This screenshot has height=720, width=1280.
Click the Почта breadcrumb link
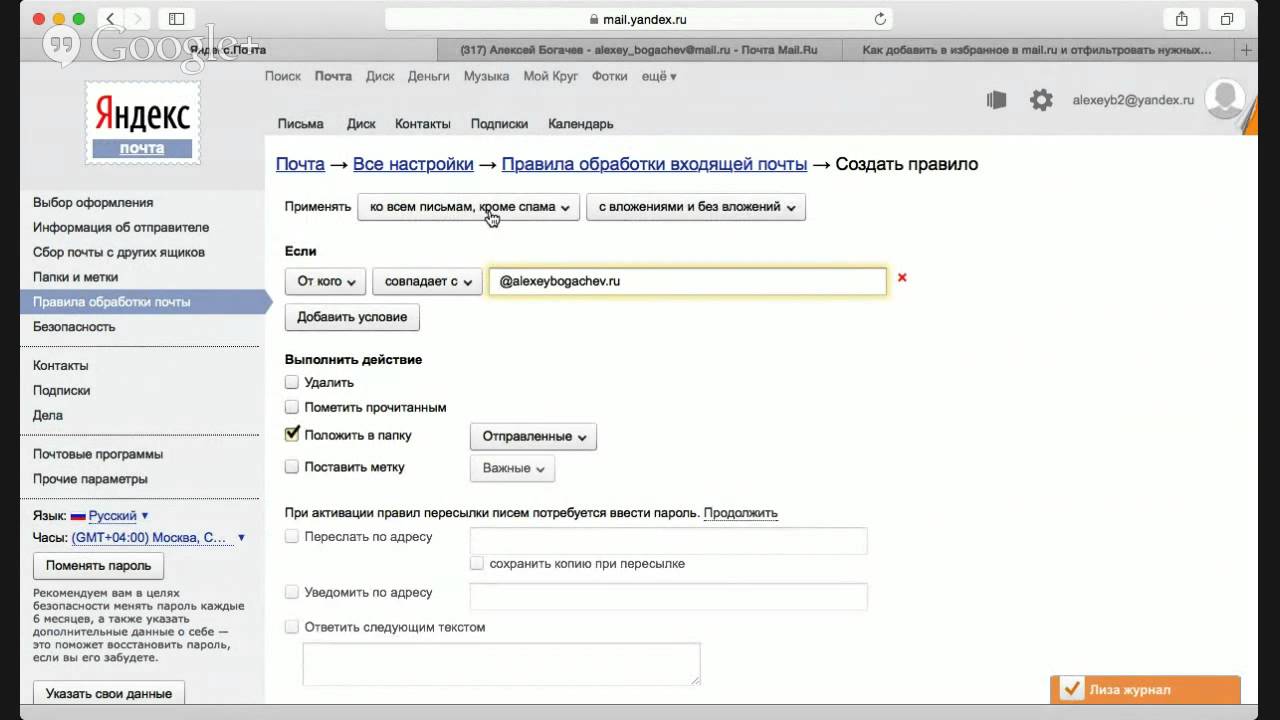pyautogui.click(x=300, y=164)
